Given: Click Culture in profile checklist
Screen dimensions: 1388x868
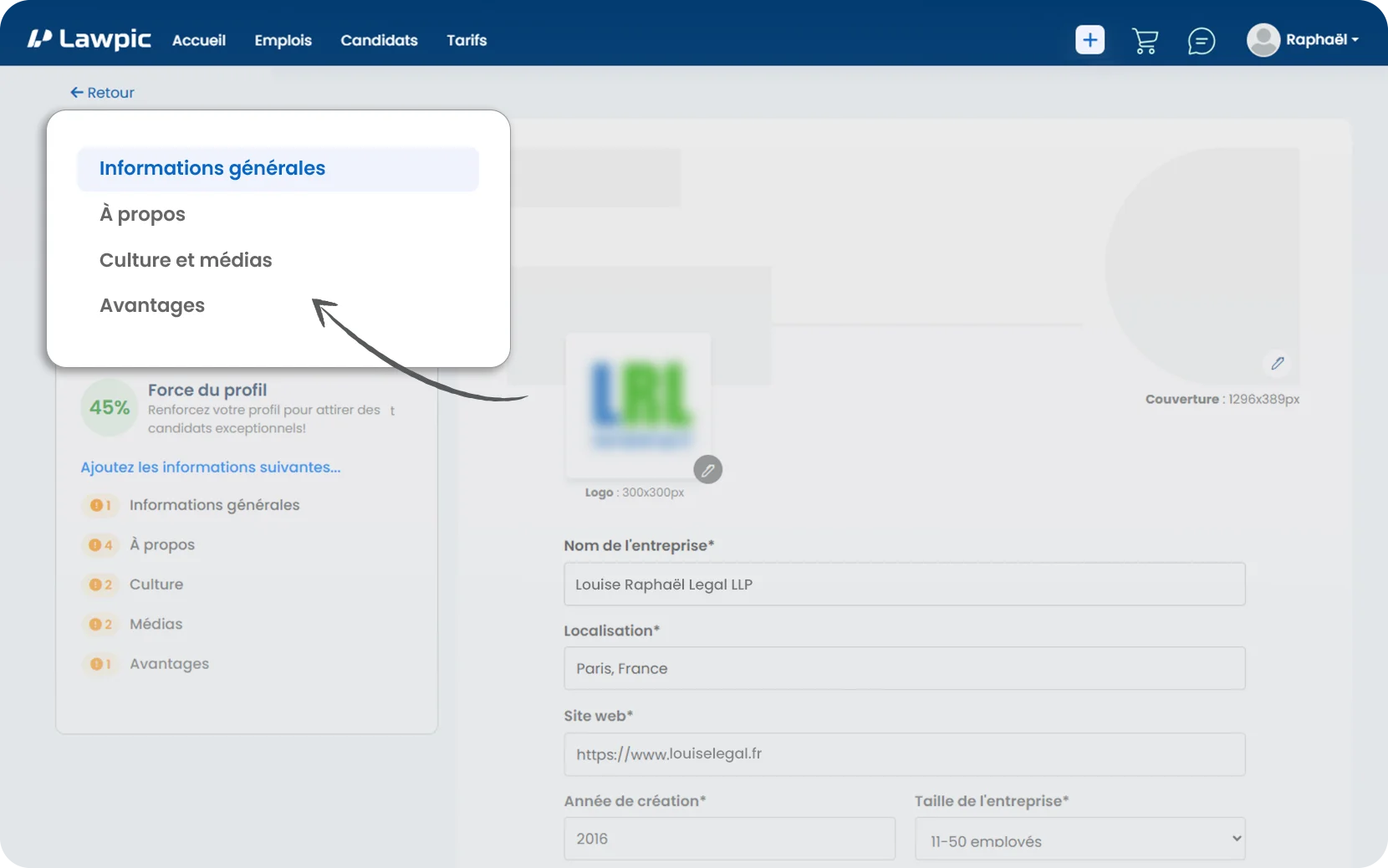Looking at the screenshot, I should click(156, 585).
